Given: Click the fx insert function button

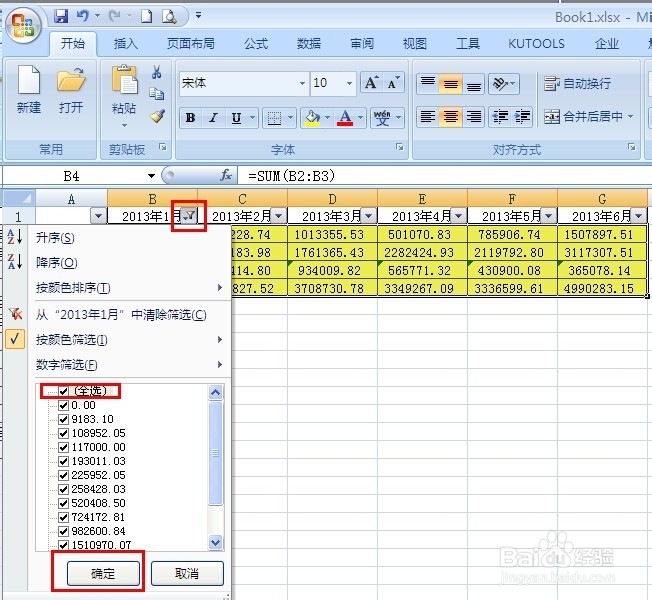Looking at the screenshot, I should tap(226, 175).
